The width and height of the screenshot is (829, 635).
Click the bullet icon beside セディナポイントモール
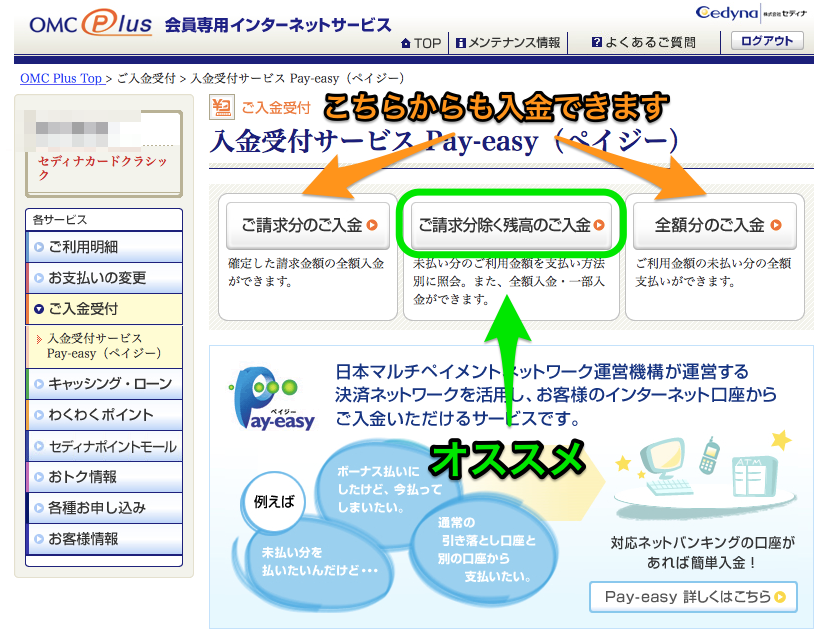[39, 446]
